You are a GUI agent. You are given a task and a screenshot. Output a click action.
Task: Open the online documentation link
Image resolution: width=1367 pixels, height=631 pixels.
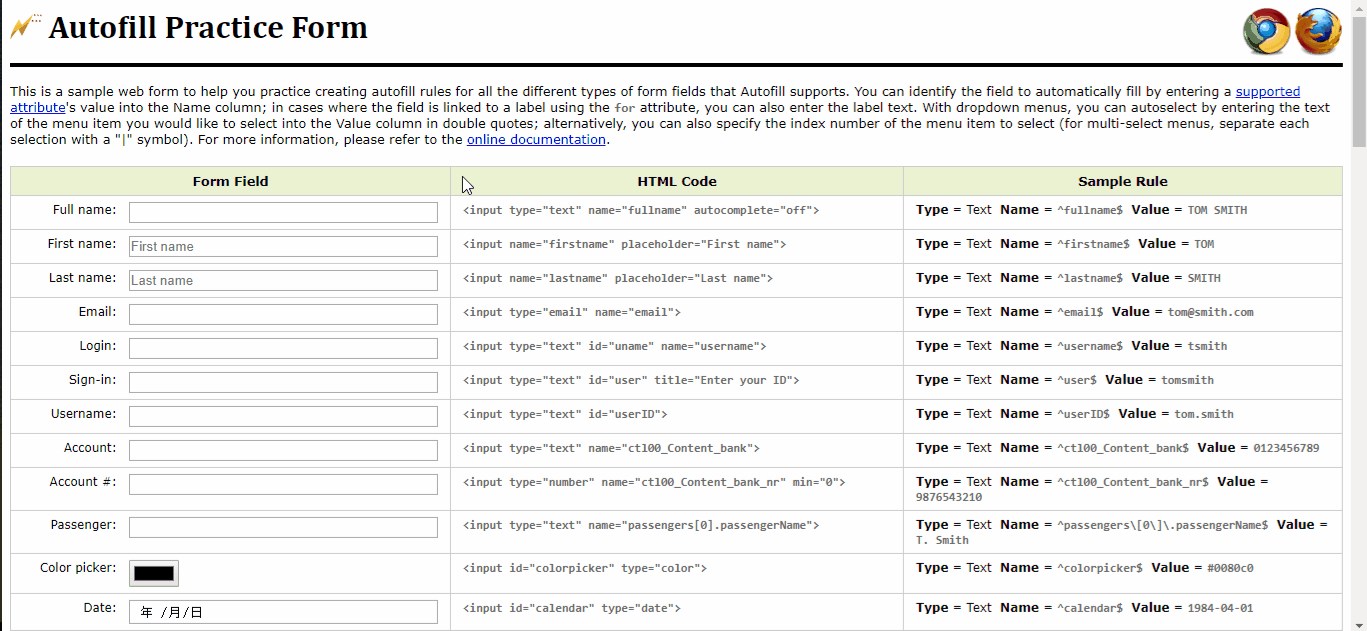(x=536, y=140)
